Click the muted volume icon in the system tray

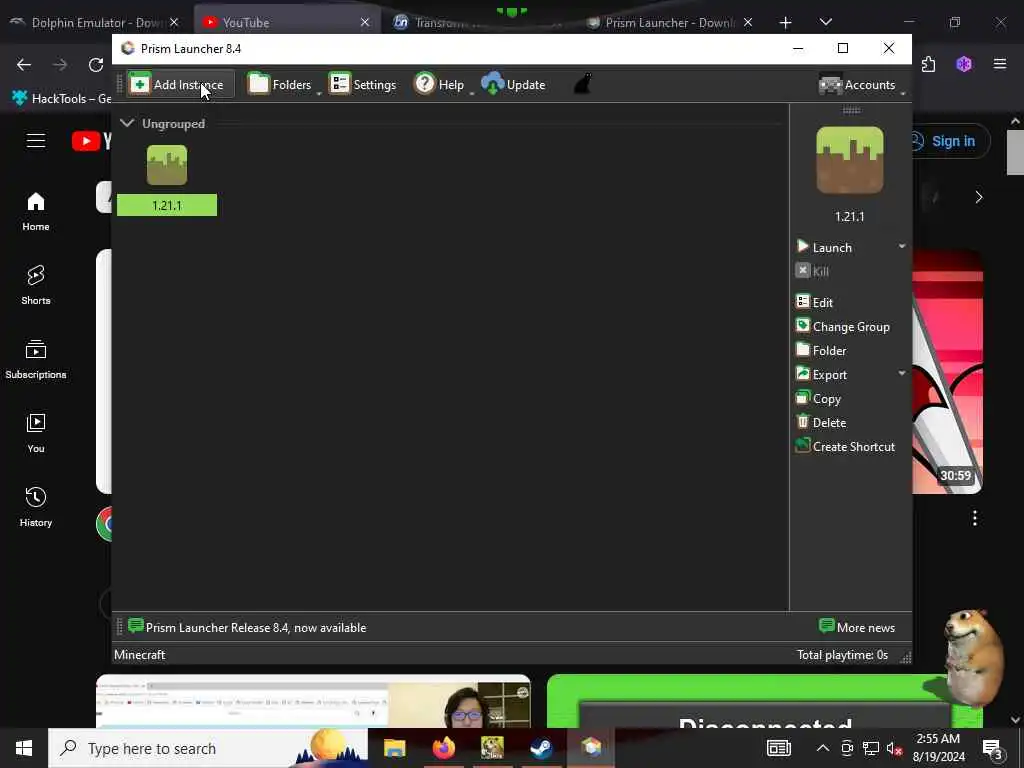click(x=895, y=748)
